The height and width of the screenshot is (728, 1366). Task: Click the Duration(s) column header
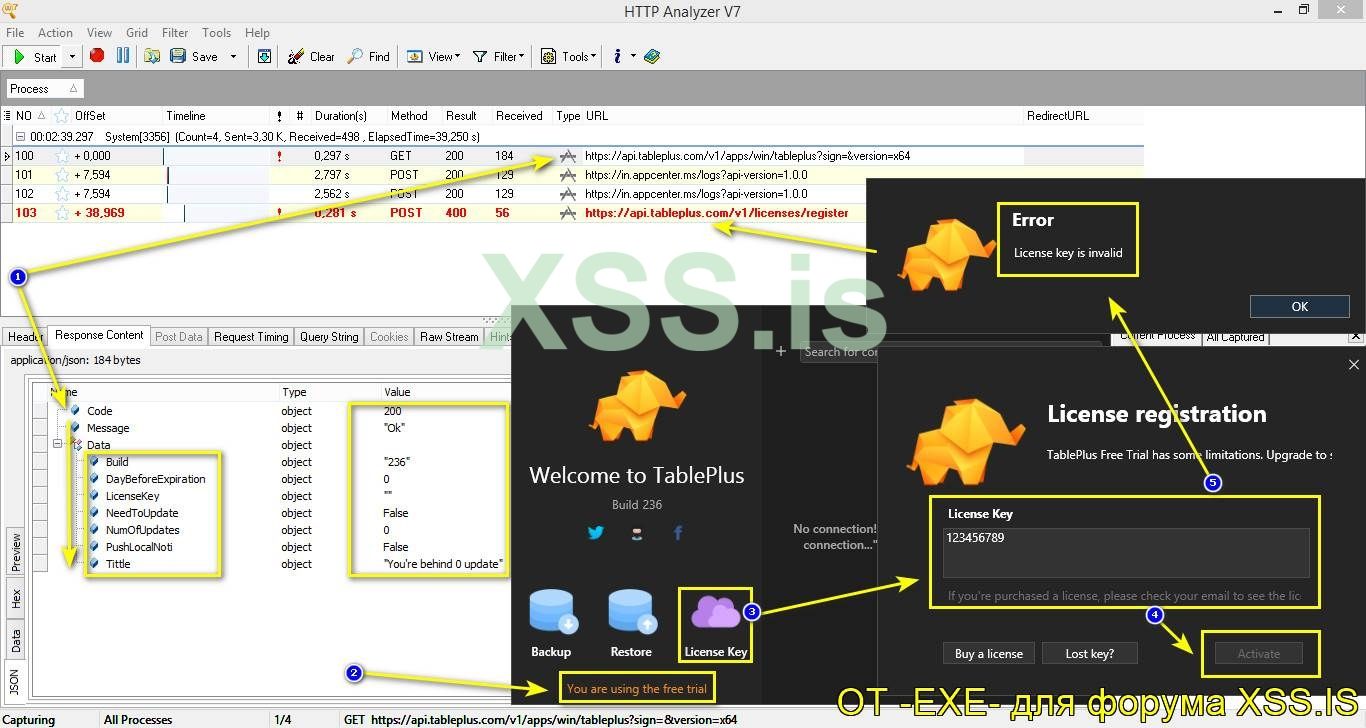(341, 116)
